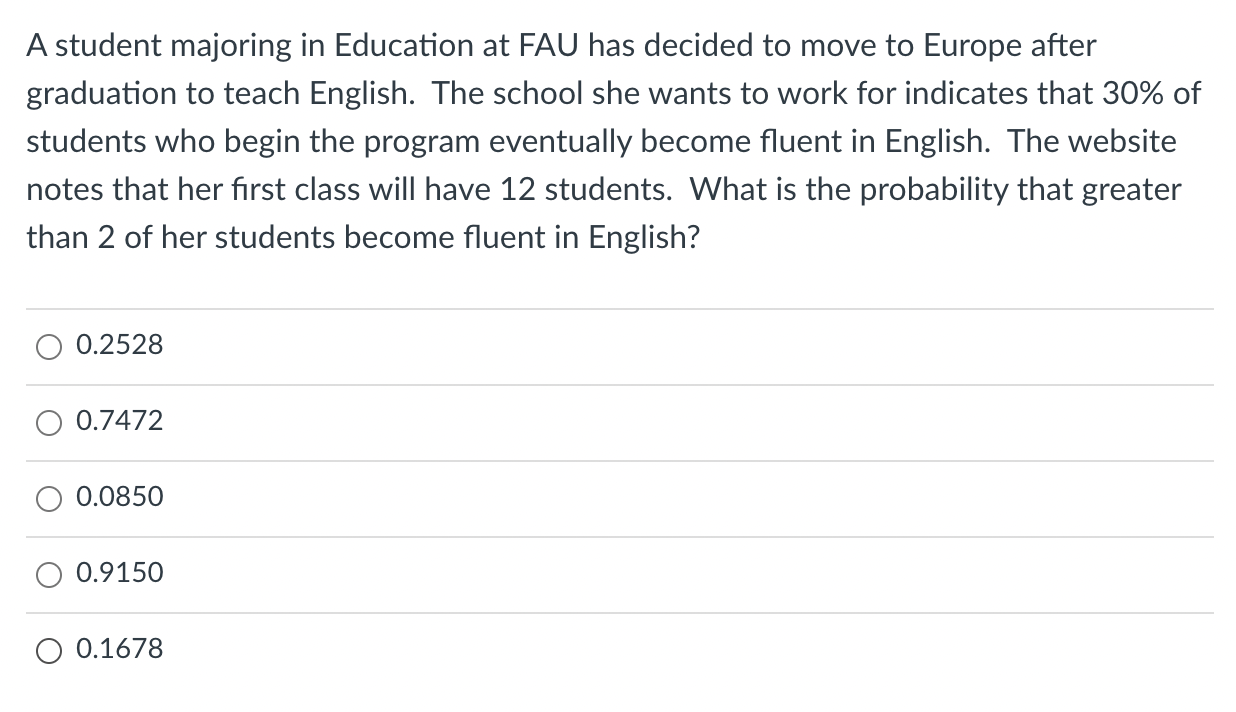1236x712 pixels.
Task: Click the 0.9150 answer label text
Action: click(119, 574)
